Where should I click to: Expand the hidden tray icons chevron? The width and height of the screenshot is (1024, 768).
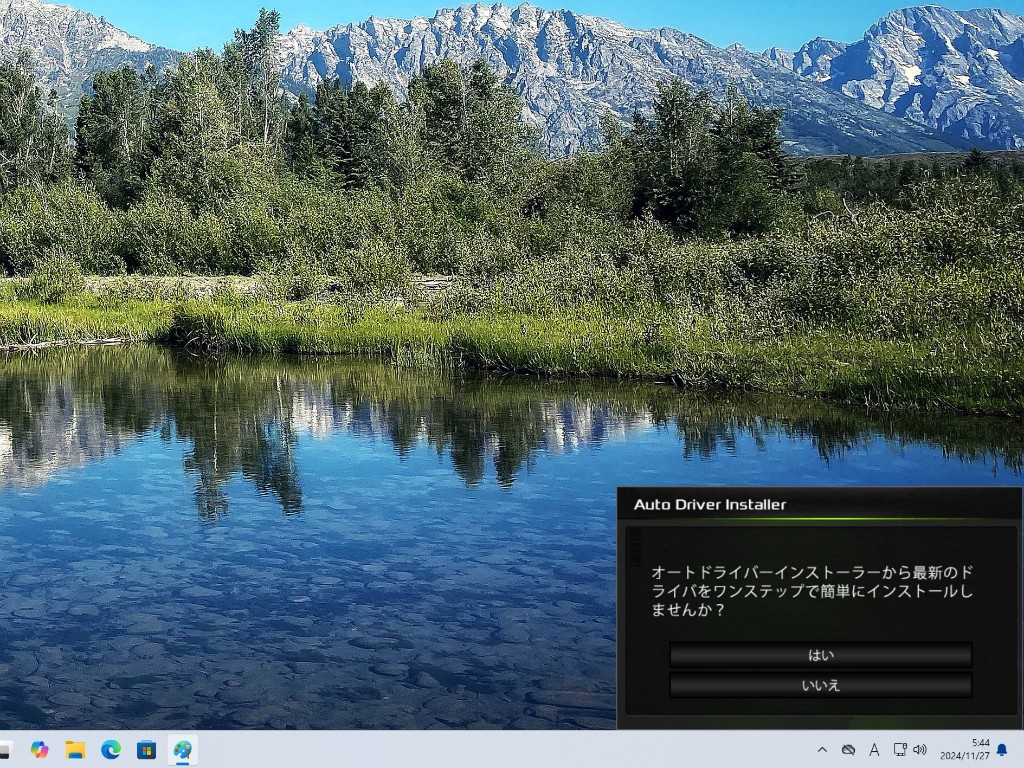coord(822,749)
